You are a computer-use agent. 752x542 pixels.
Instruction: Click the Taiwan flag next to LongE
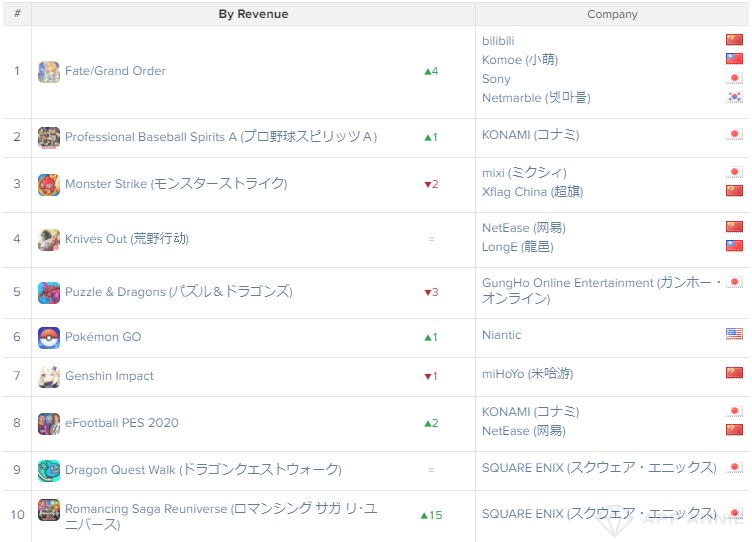[x=734, y=246]
